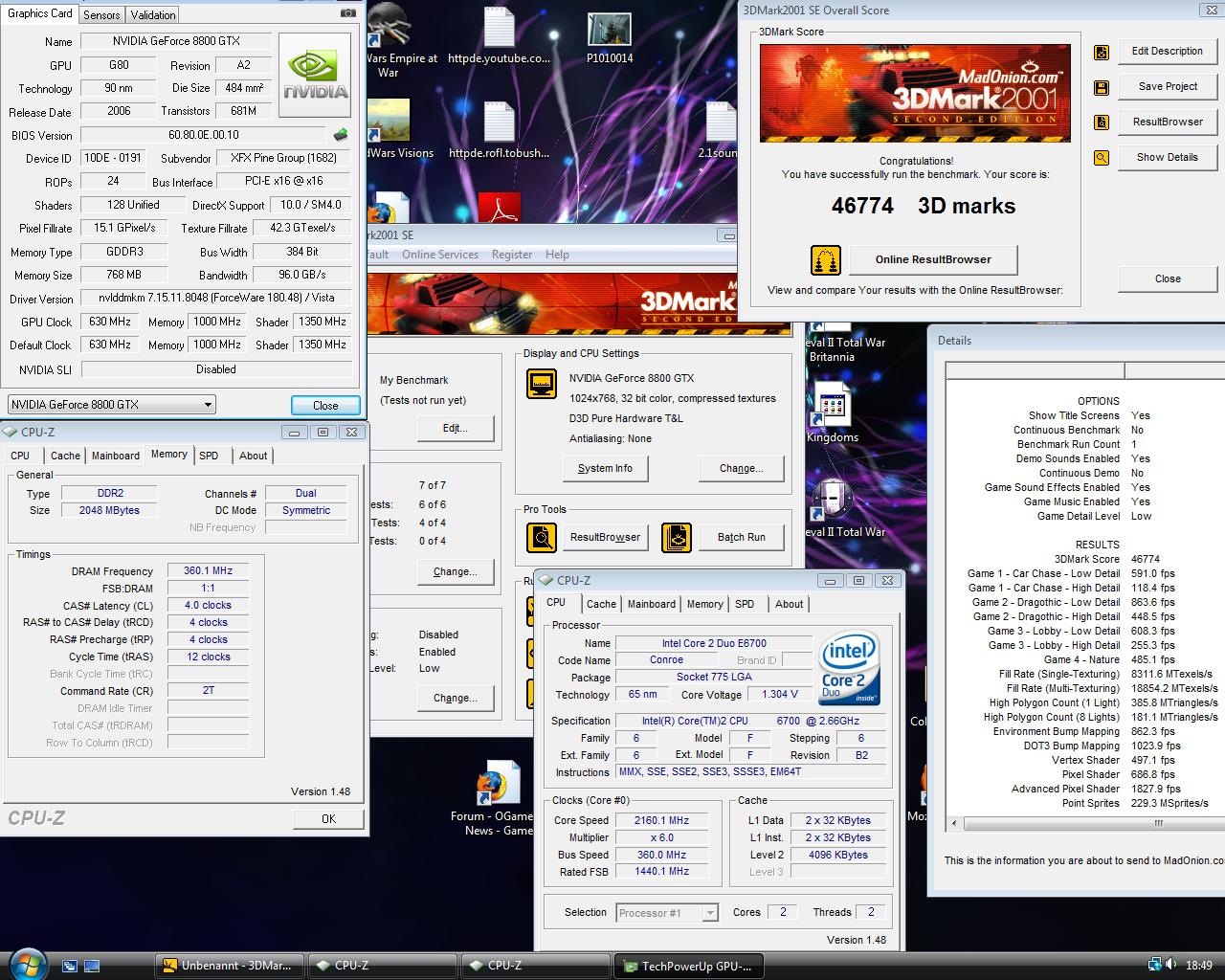Click the Close button in 3DMark score window

pyautogui.click(x=1167, y=279)
